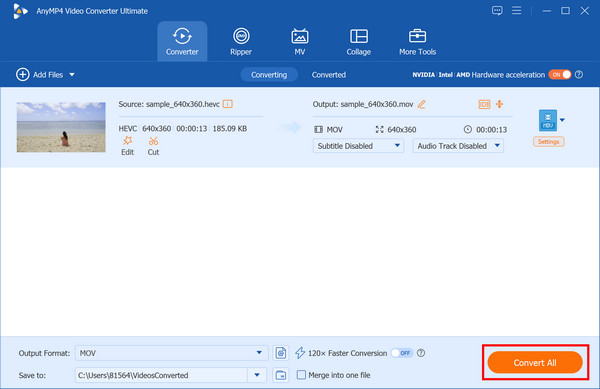This screenshot has width=600, height=389.
Task: Click the 120x Faster Conversion lightning icon
Action: pos(300,353)
